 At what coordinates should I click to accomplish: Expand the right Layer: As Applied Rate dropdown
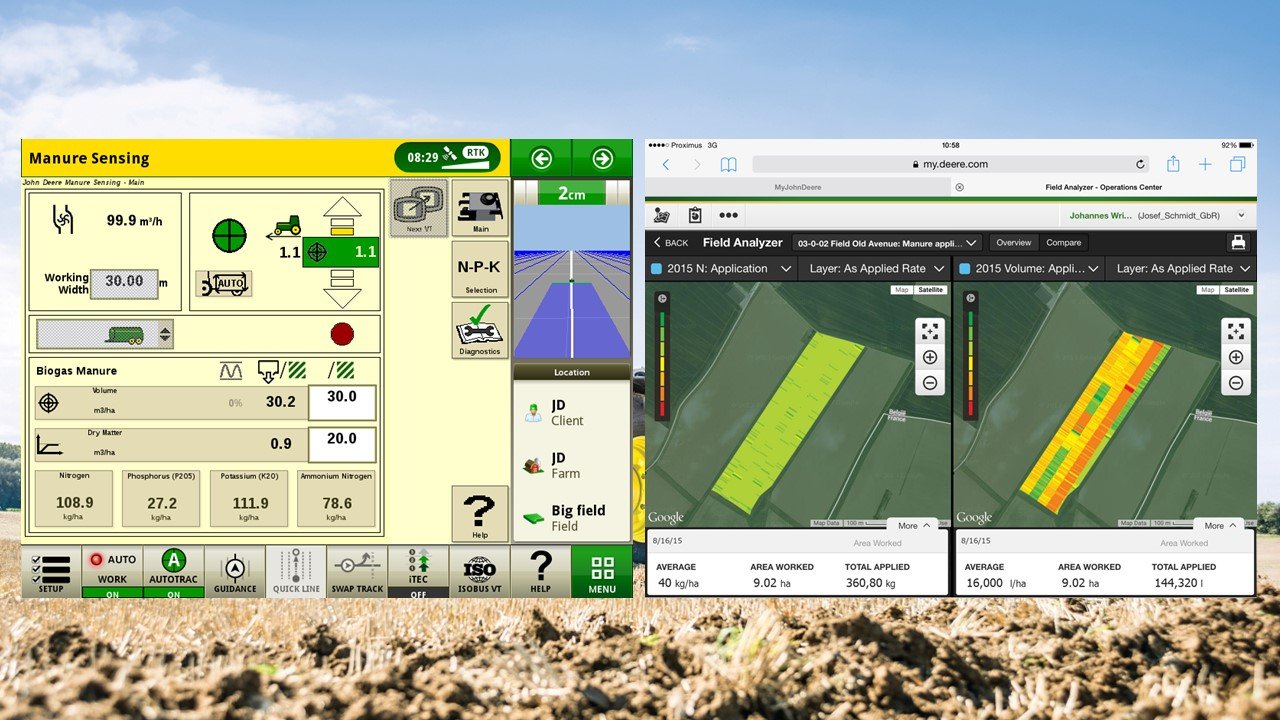pyautogui.click(x=1183, y=268)
